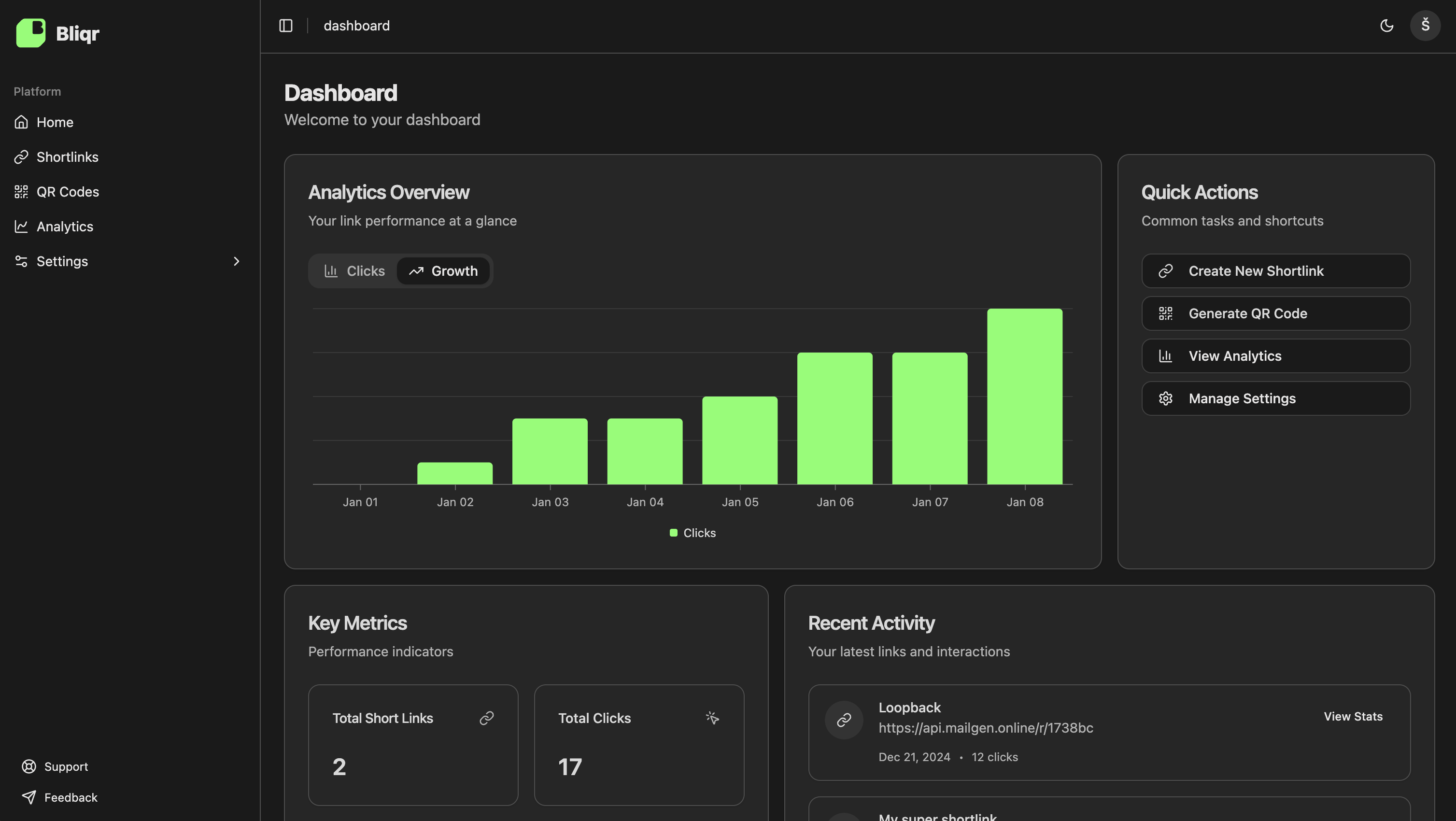
Task: Go to Shortlinks page
Action: [129, 156]
